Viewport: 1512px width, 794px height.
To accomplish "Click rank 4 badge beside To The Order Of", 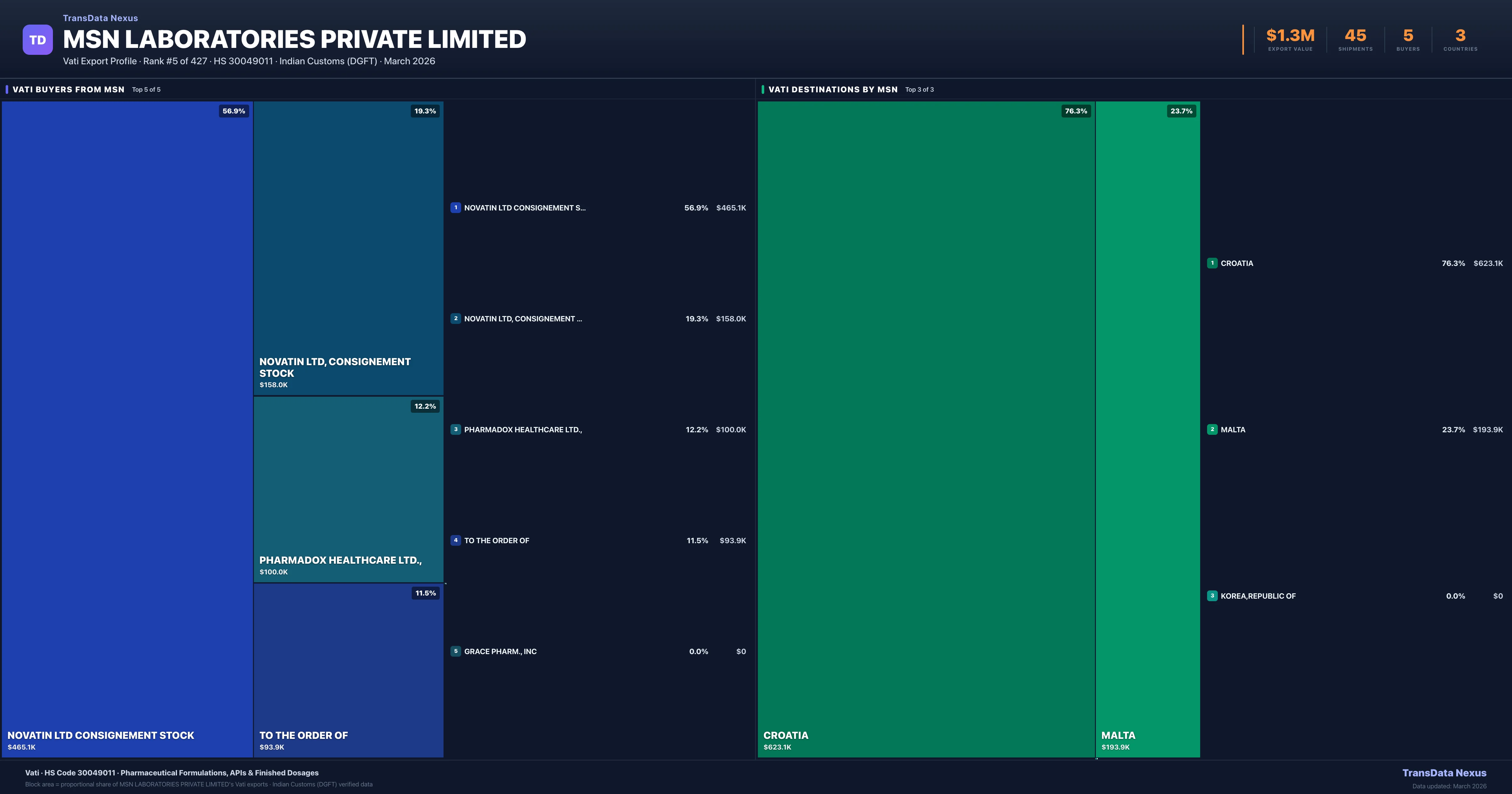I will click(455, 540).
